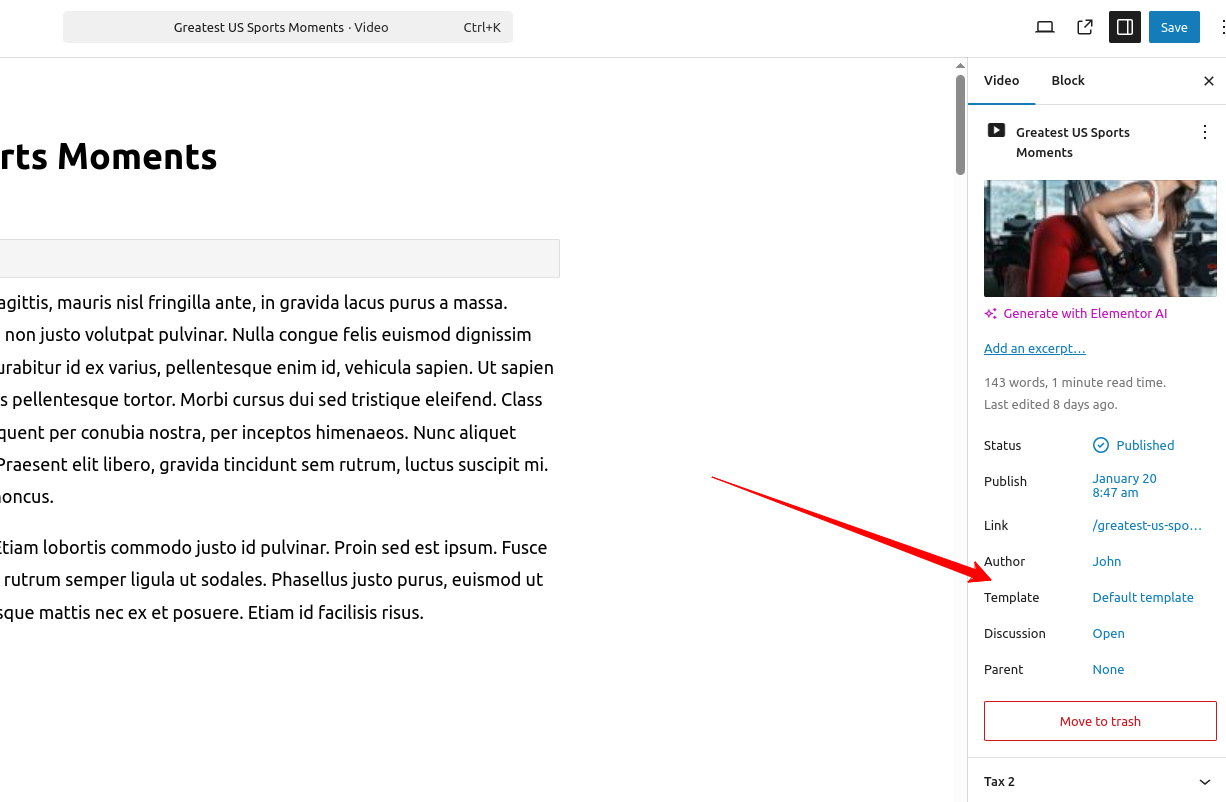
Task: Expand the Tax 2 panel
Action: pos(1203,781)
